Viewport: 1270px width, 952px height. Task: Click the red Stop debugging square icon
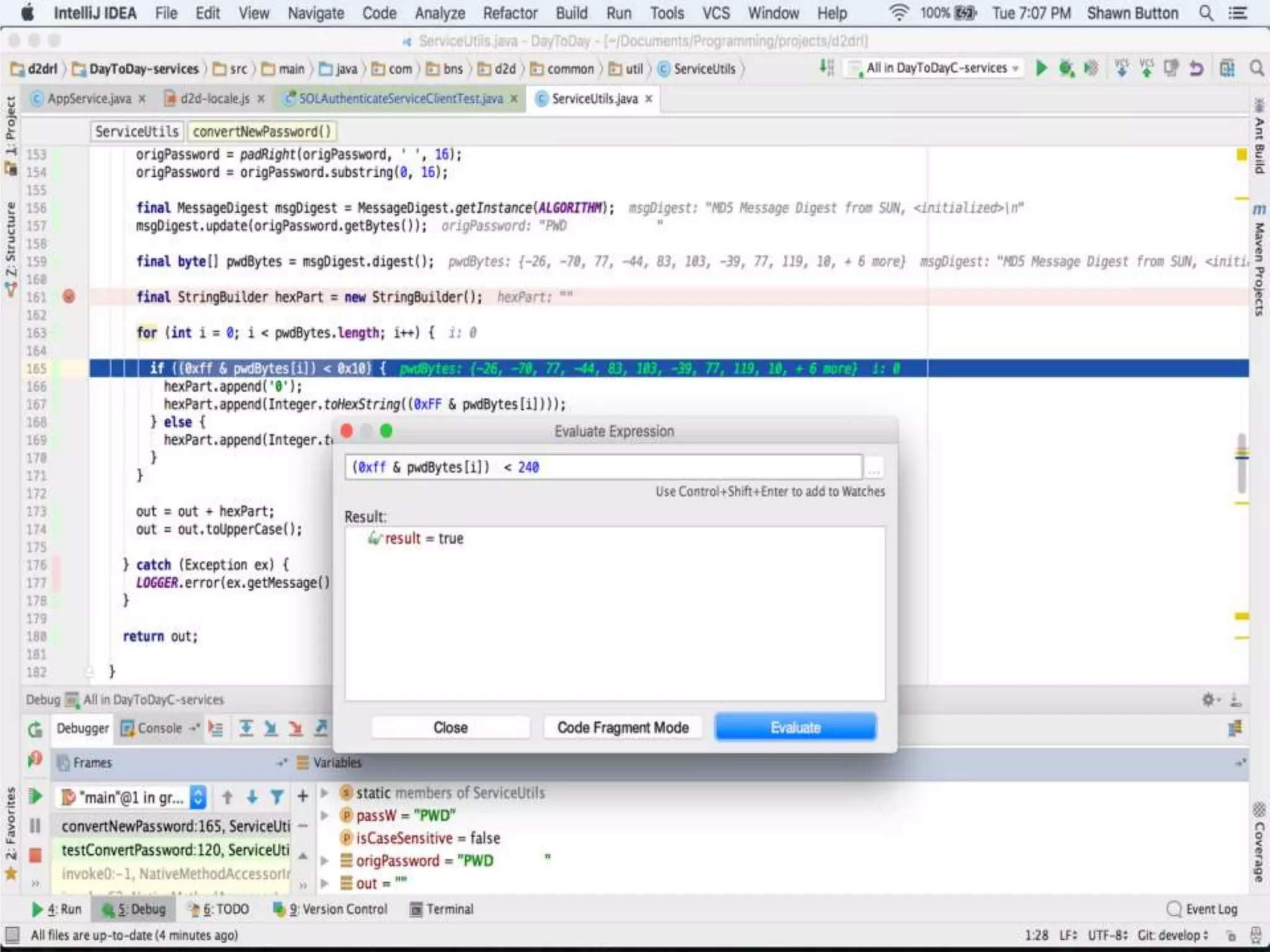point(35,855)
